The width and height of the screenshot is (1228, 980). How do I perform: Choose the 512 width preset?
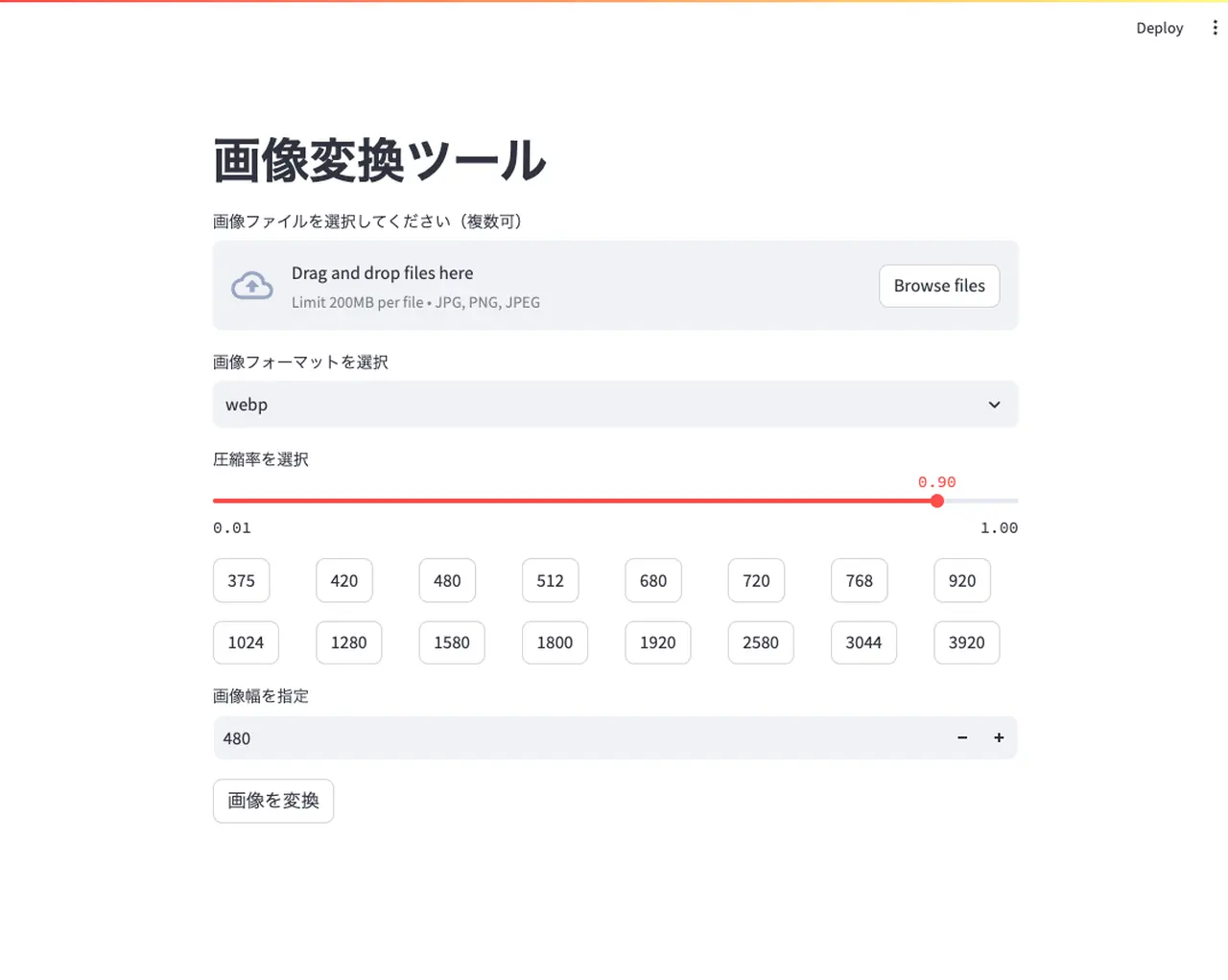click(550, 581)
